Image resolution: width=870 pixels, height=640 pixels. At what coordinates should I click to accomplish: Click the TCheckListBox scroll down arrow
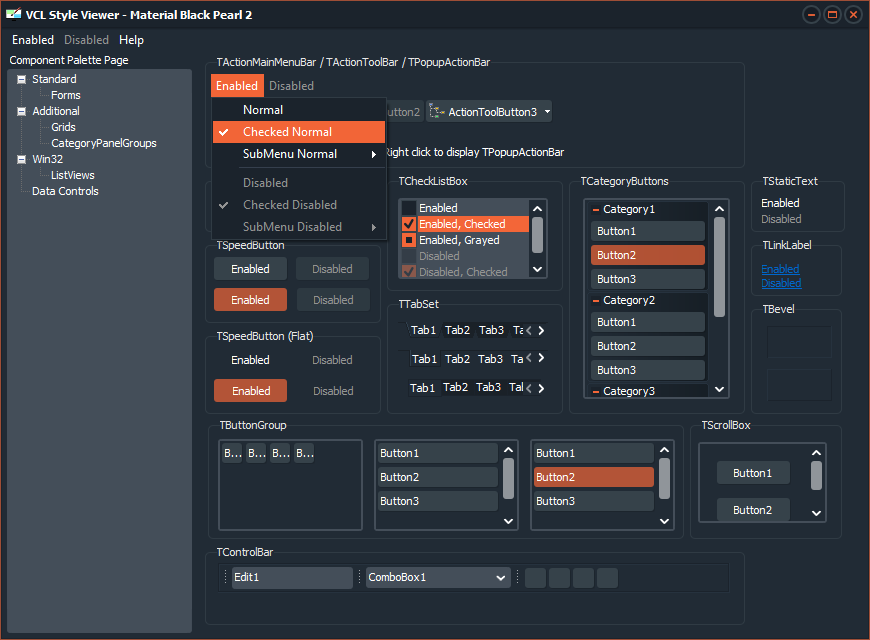pos(537,269)
